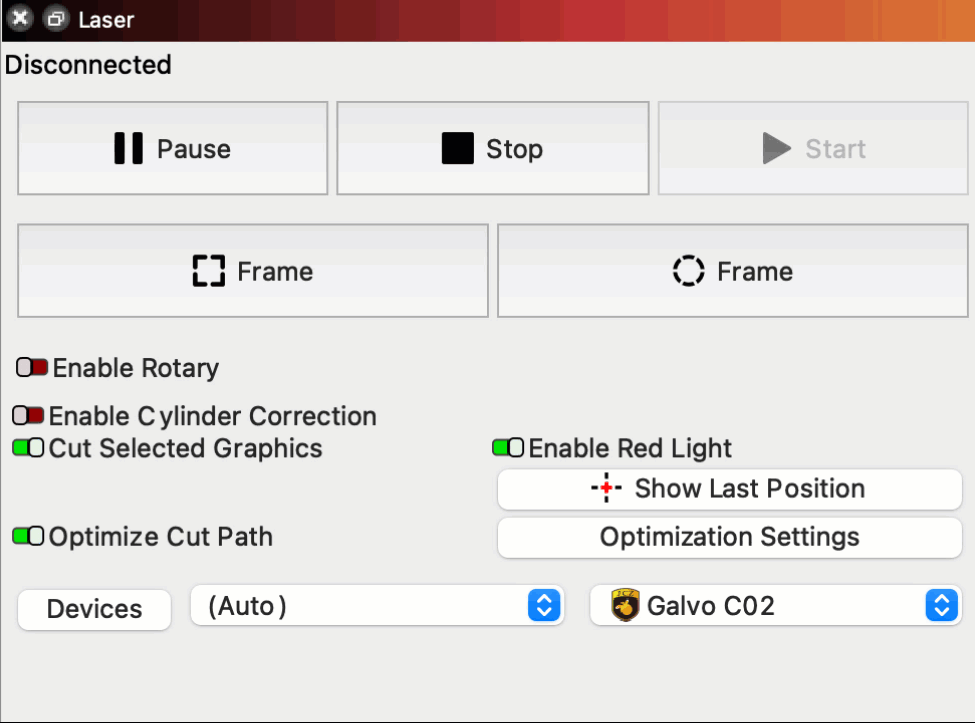Screen dimensions: 975x723
Task: Run the circular rubber-band Frame
Action: [x=732, y=271]
